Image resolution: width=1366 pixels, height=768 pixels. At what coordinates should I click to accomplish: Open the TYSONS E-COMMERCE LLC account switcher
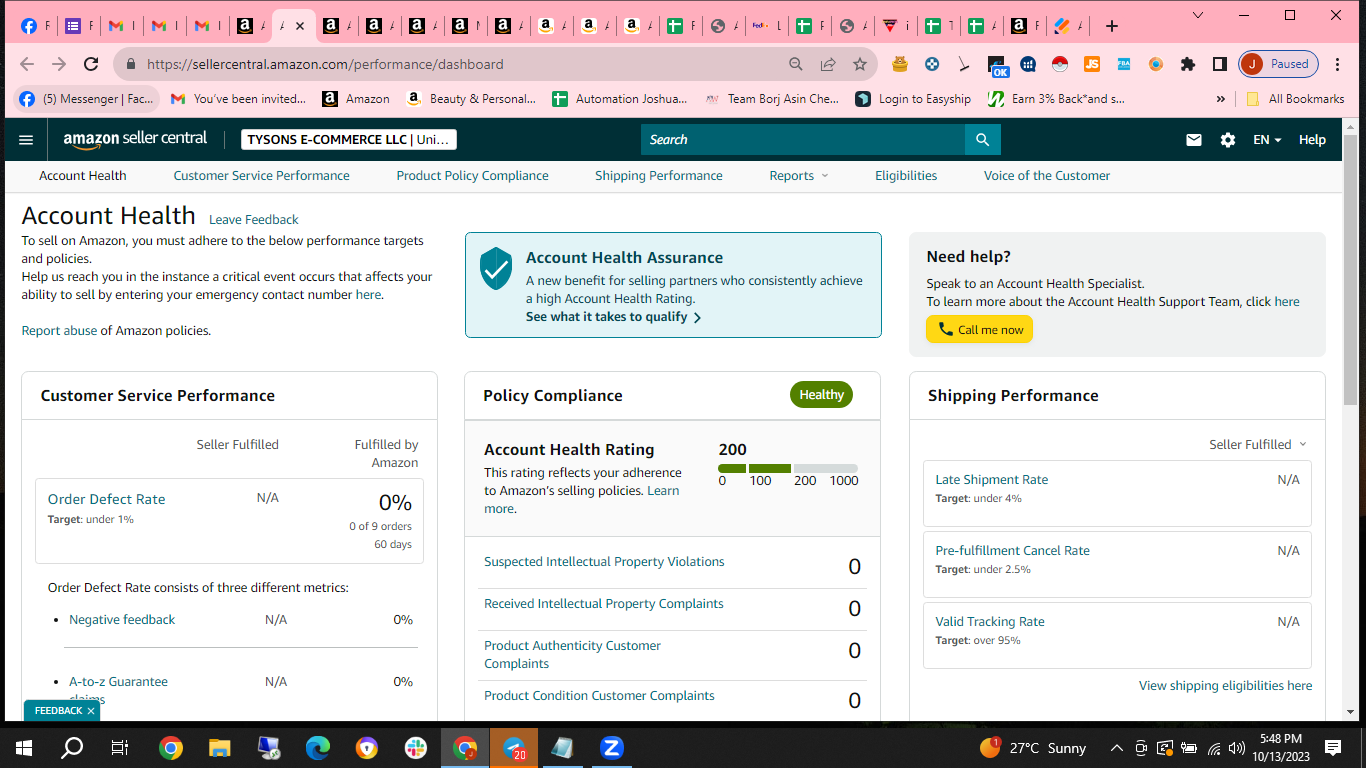click(349, 140)
